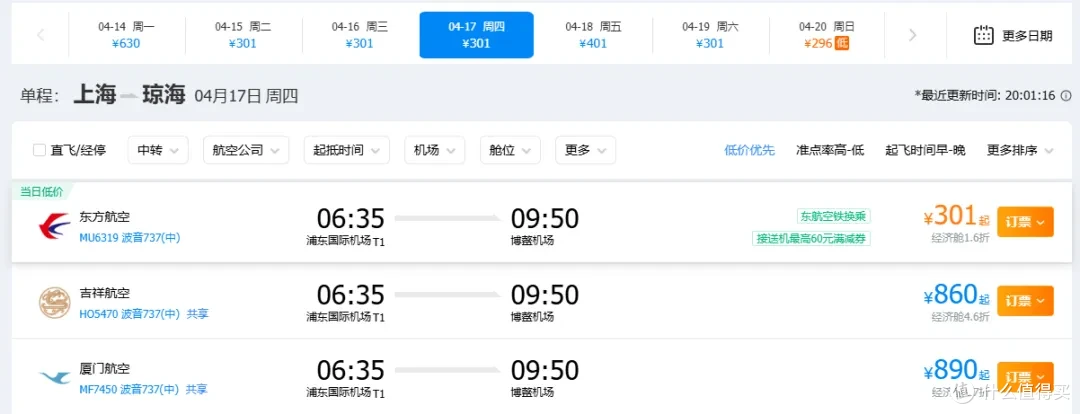Book the ¥301 China Eastern flight
The image size is (1080, 414).
pyautogui.click(x=1025, y=222)
